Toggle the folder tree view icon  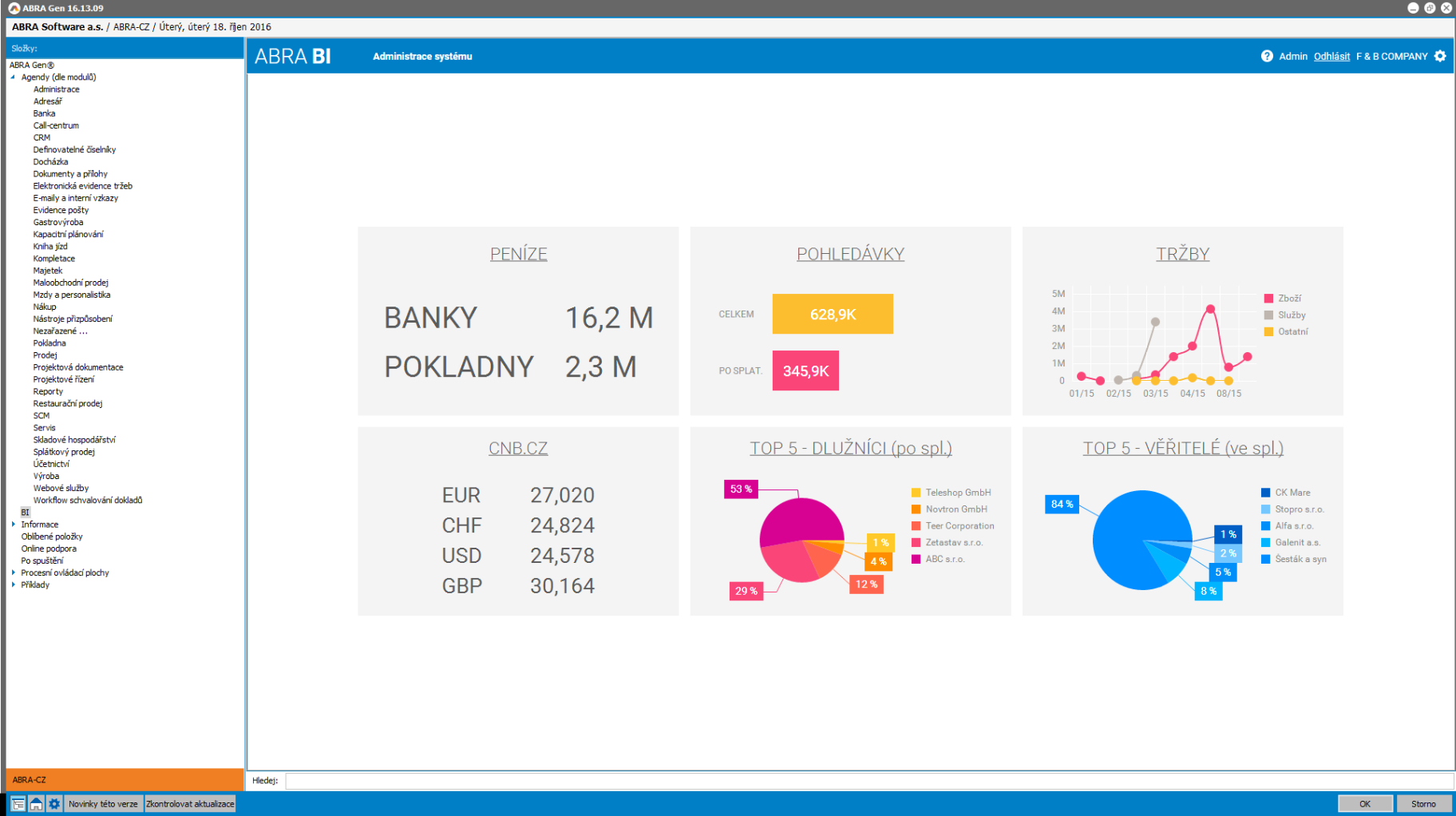(x=18, y=804)
